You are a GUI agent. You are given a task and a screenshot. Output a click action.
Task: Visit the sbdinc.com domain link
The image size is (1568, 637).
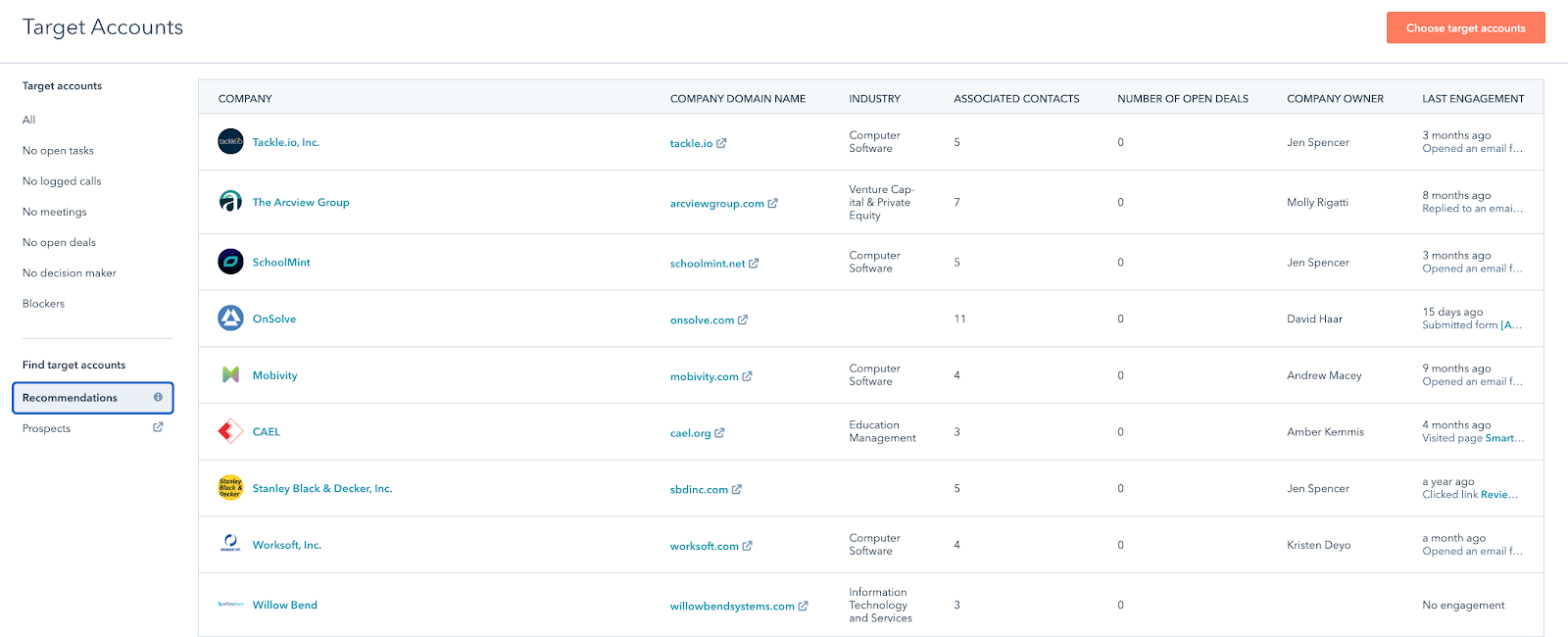(x=699, y=489)
